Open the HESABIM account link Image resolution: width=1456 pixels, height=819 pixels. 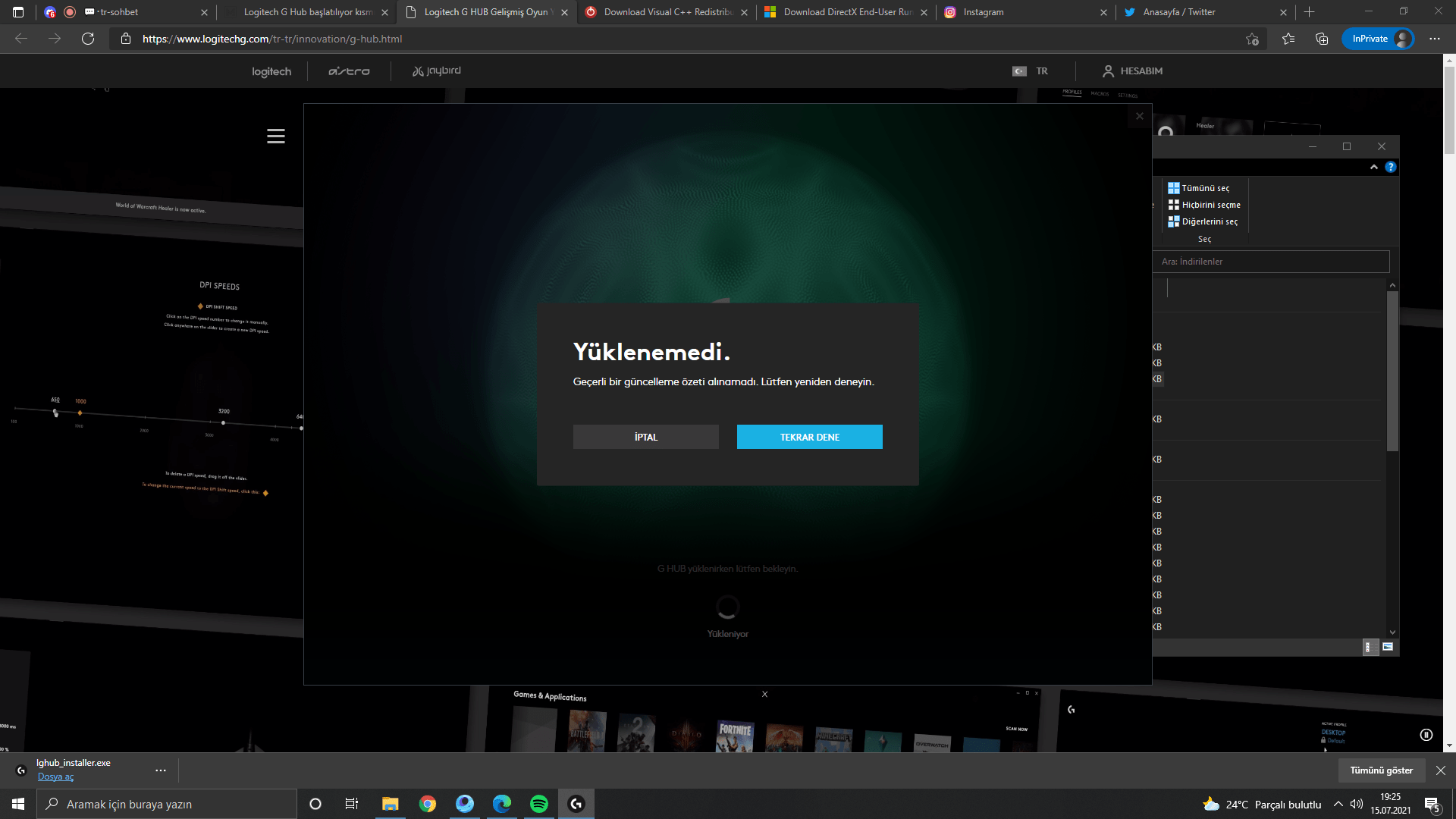coord(1132,71)
